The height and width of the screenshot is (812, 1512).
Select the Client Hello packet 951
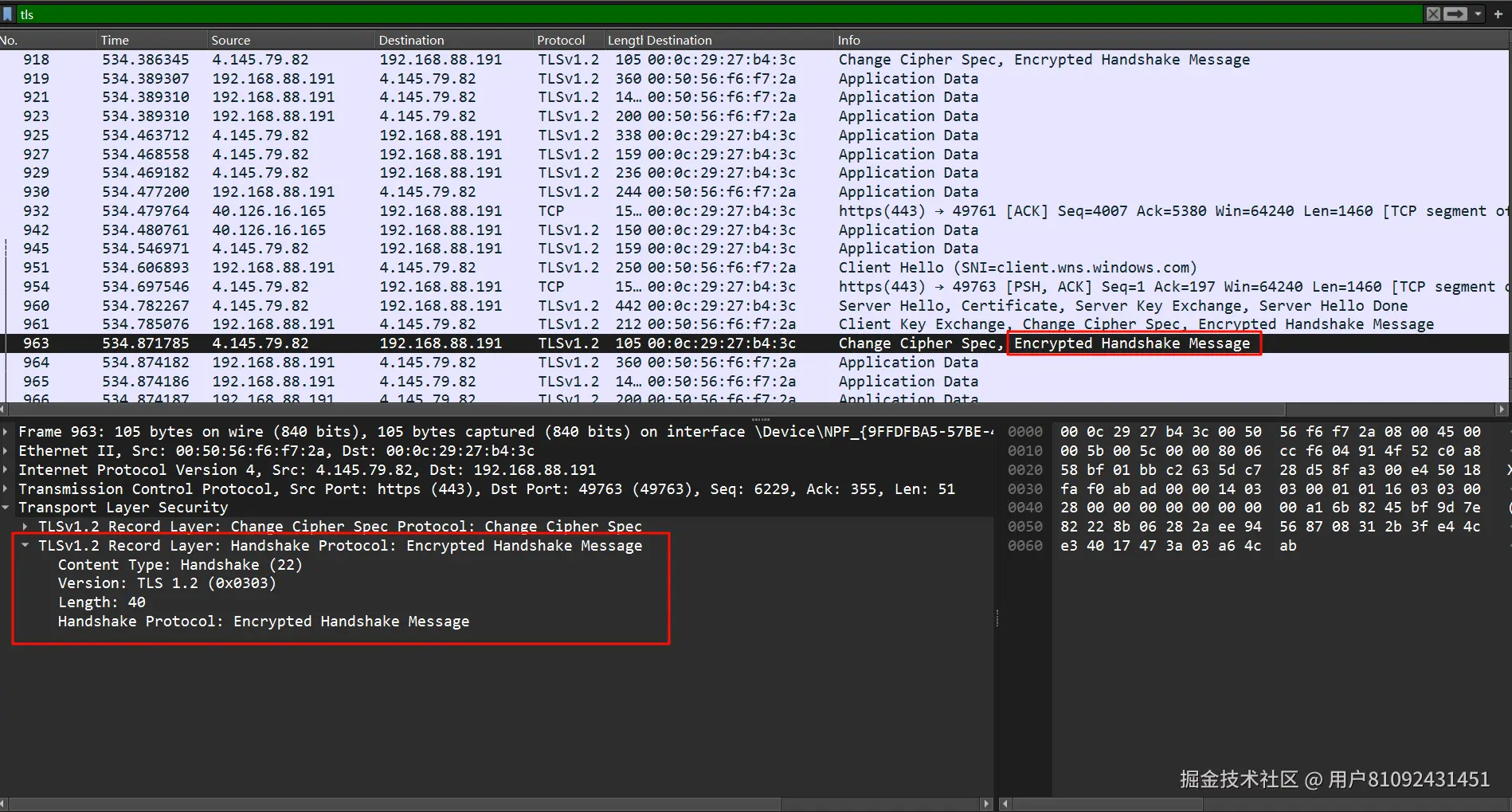tap(754, 268)
